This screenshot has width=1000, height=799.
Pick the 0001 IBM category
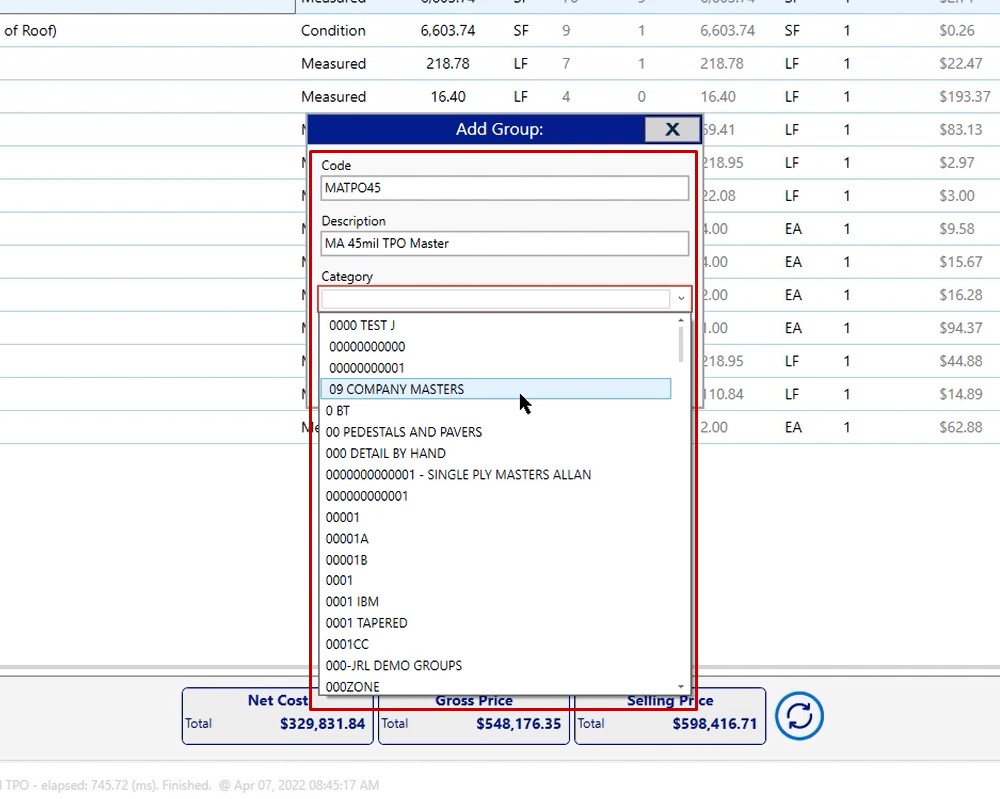[x=352, y=602]
